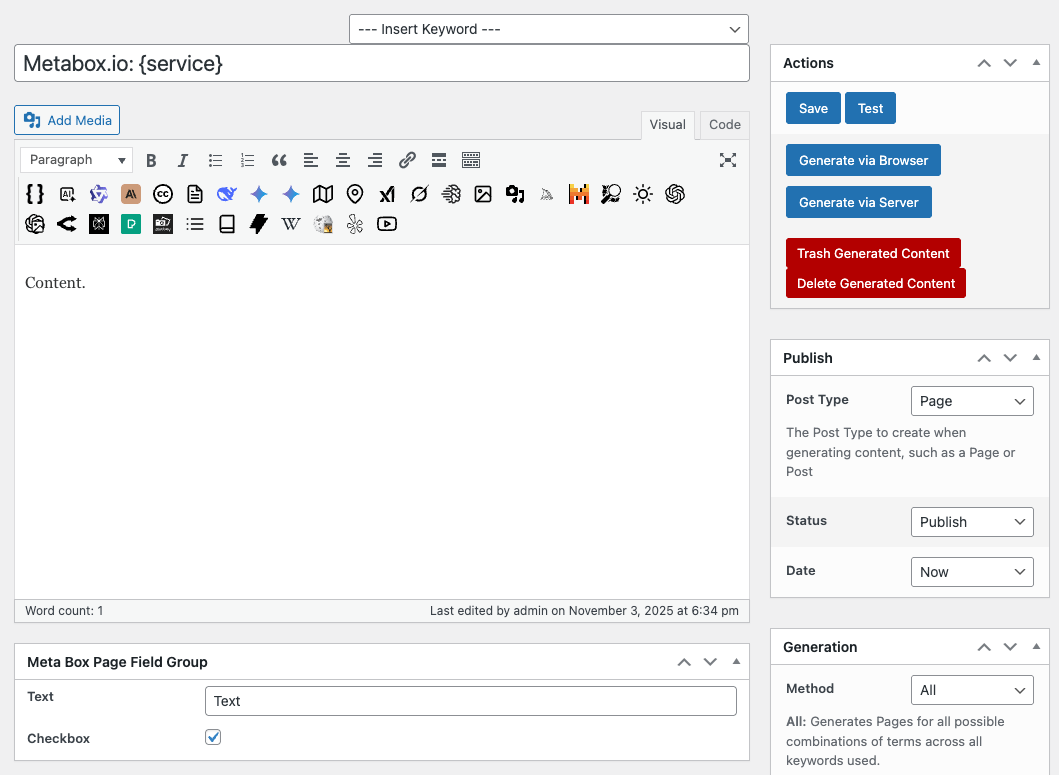This screenshot has width=1059, height=775.
Task: Open the OpenAI content generation tool
Action: [675, 194]
